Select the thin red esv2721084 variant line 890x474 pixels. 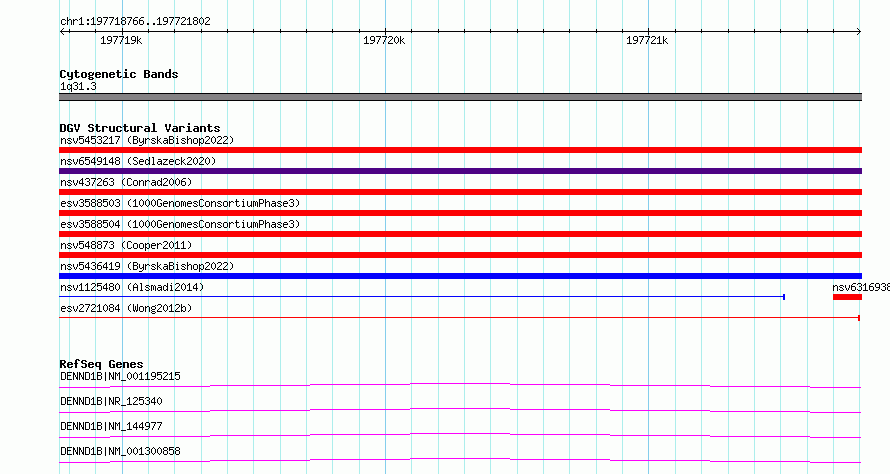pyautogui.click(x=460, y=318)
